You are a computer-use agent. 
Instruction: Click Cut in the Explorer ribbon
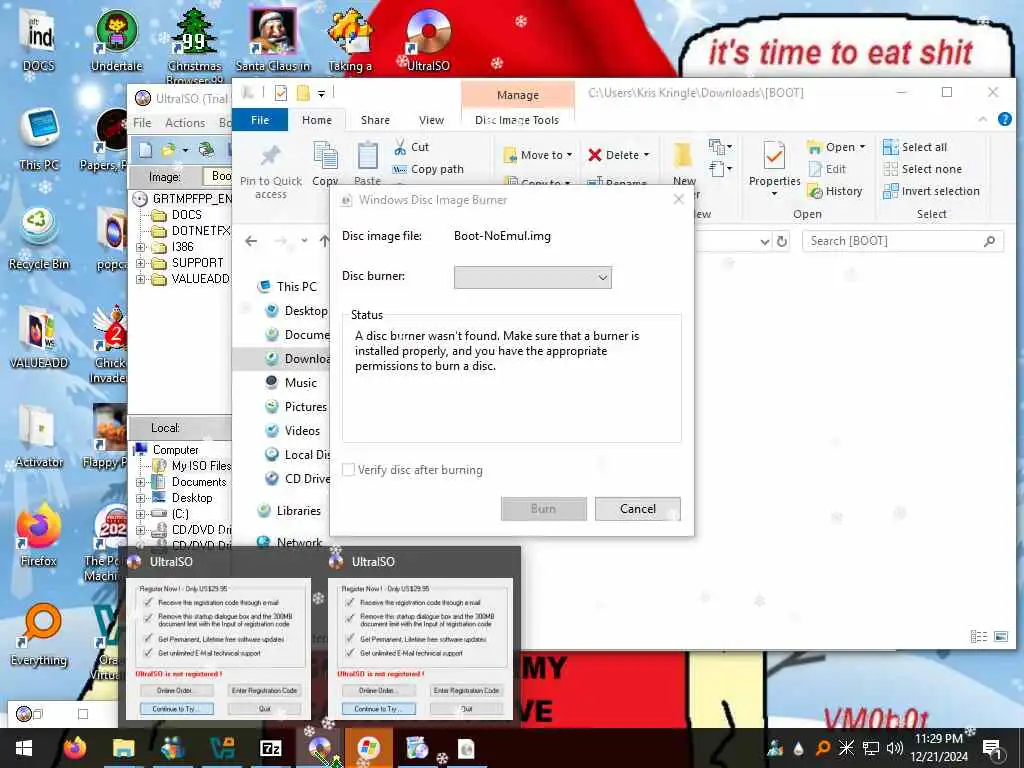(x=411, y=147)
